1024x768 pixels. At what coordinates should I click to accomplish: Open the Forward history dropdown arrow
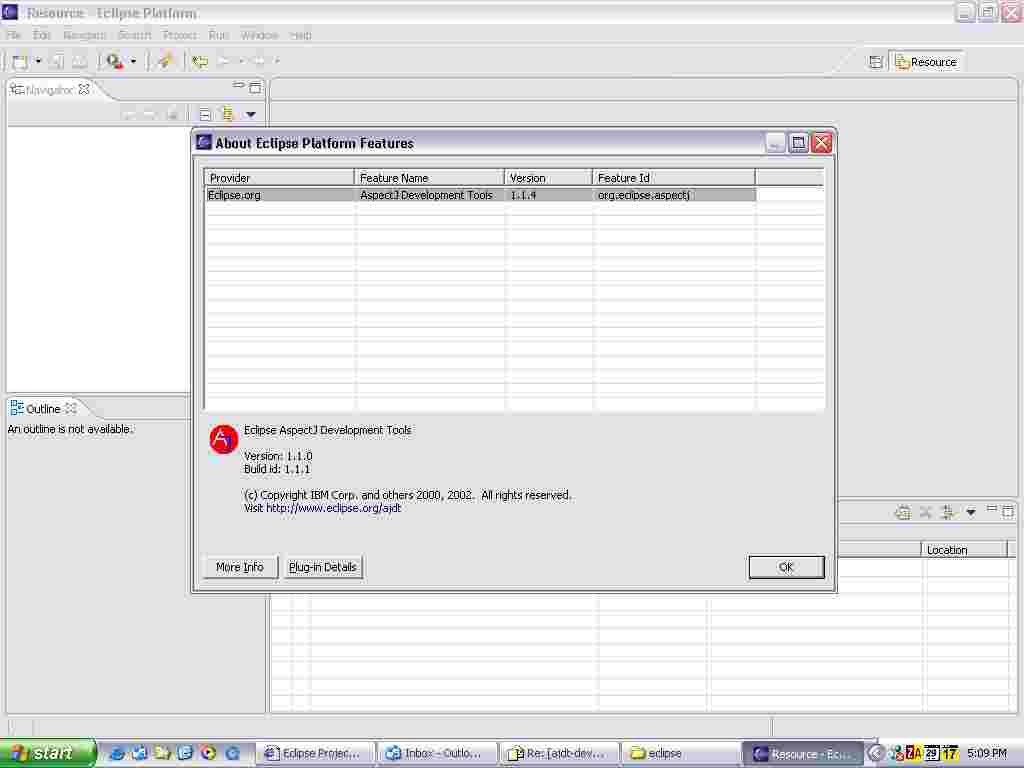click(x=277, y=62)
